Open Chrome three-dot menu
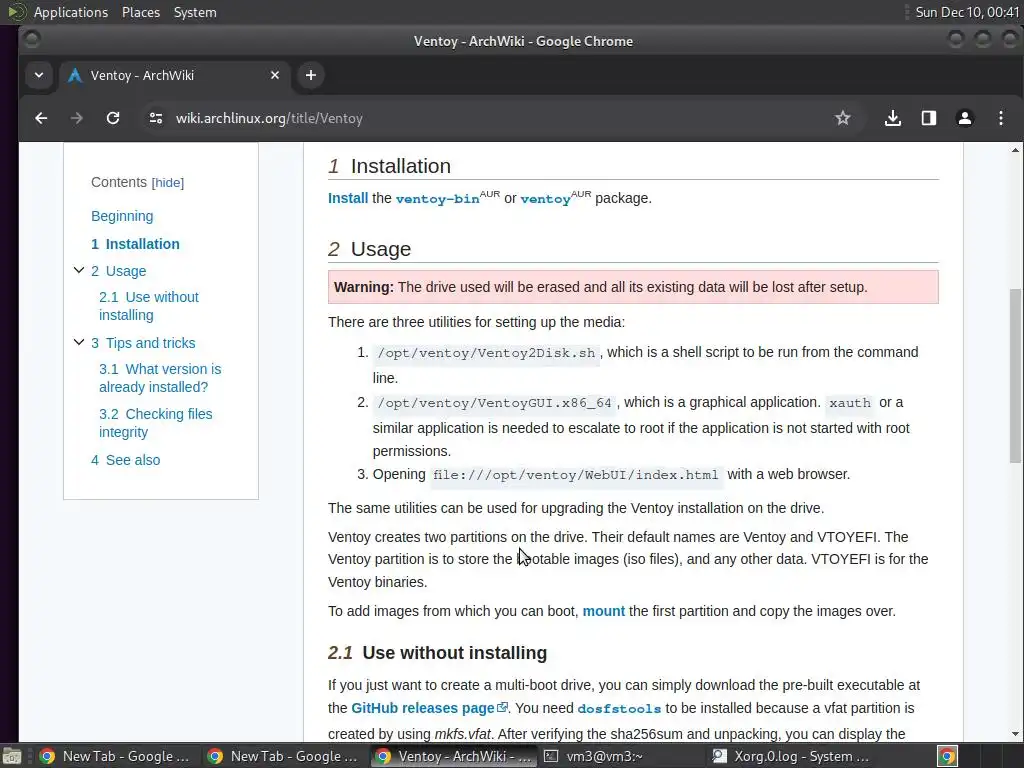This screenshot has height=768, width=1024. (x=1000, y=118)
